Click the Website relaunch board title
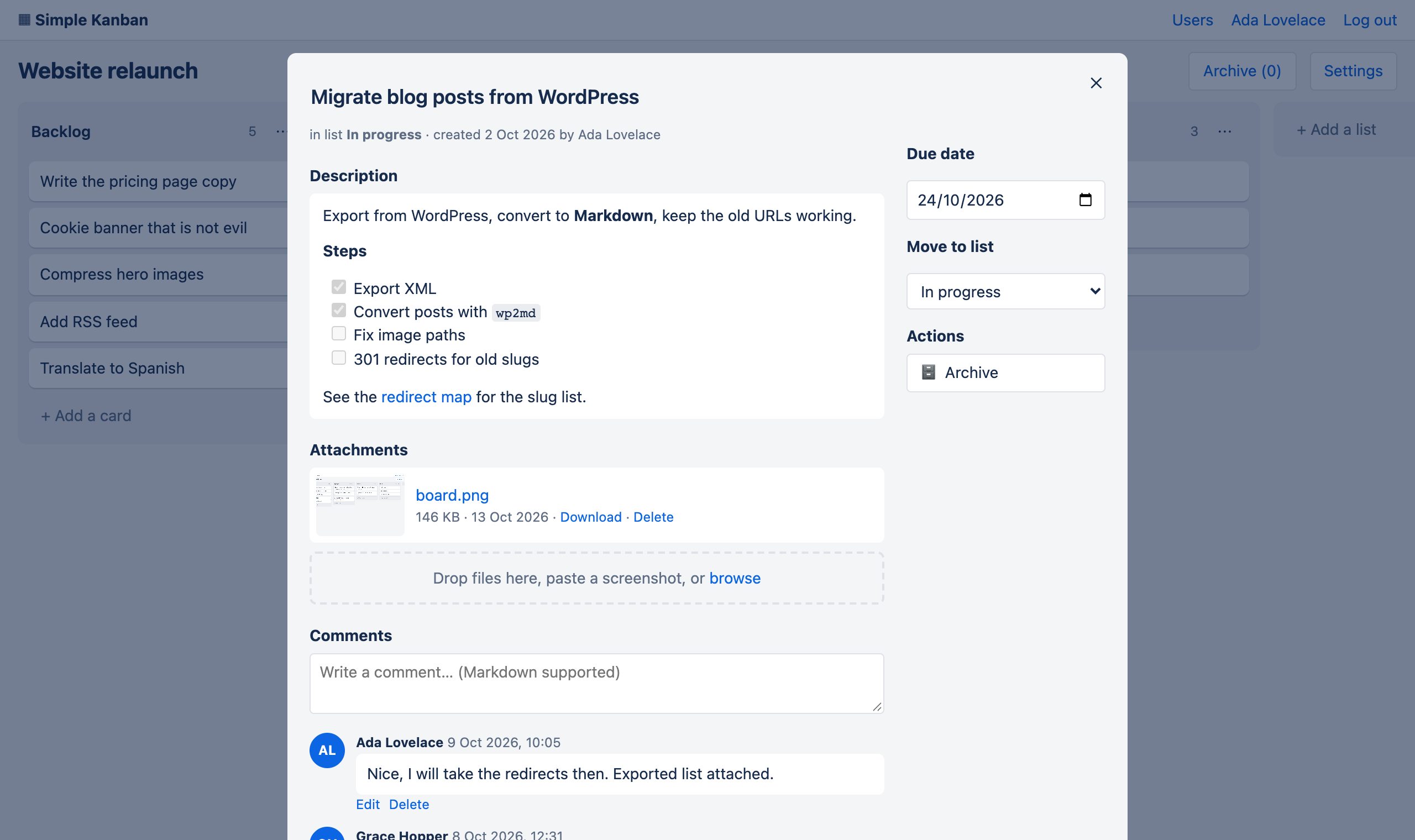This screenshot has width=1415, height=840. [108, 71]
